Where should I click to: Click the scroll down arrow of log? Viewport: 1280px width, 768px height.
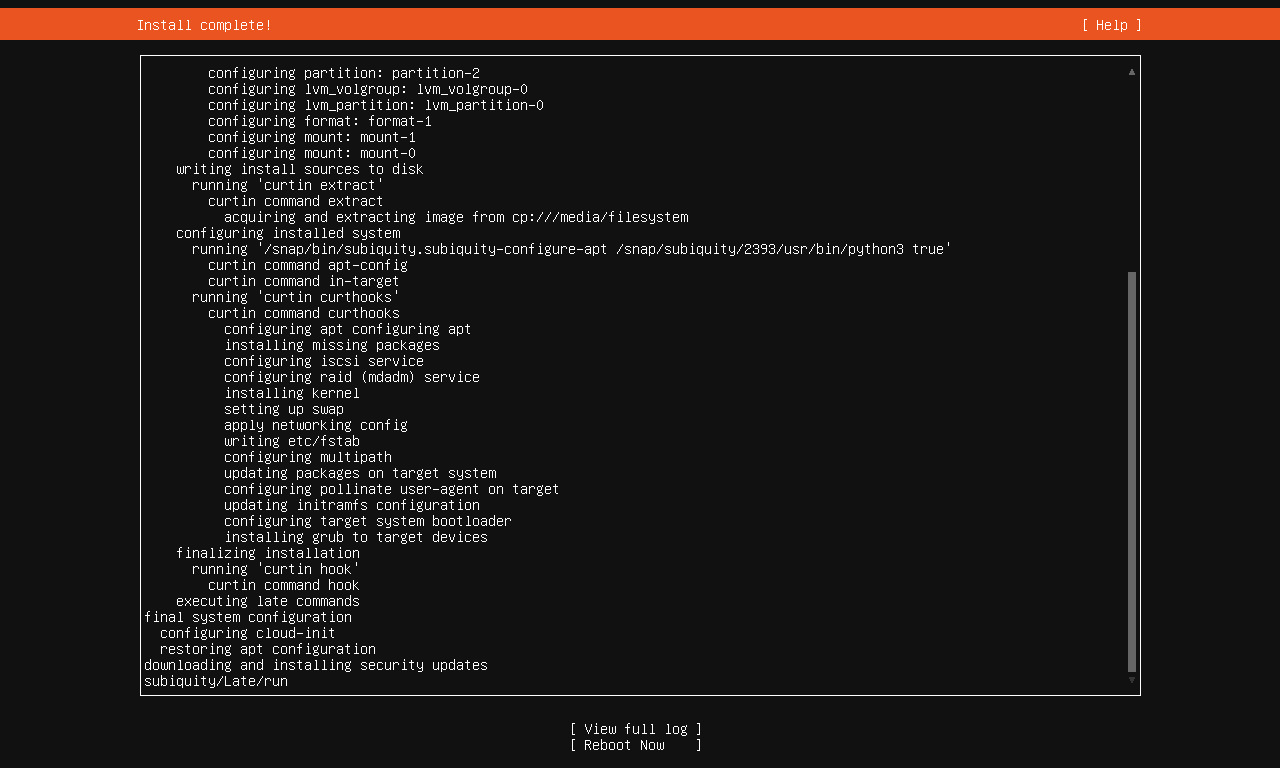coord(1132,680)
